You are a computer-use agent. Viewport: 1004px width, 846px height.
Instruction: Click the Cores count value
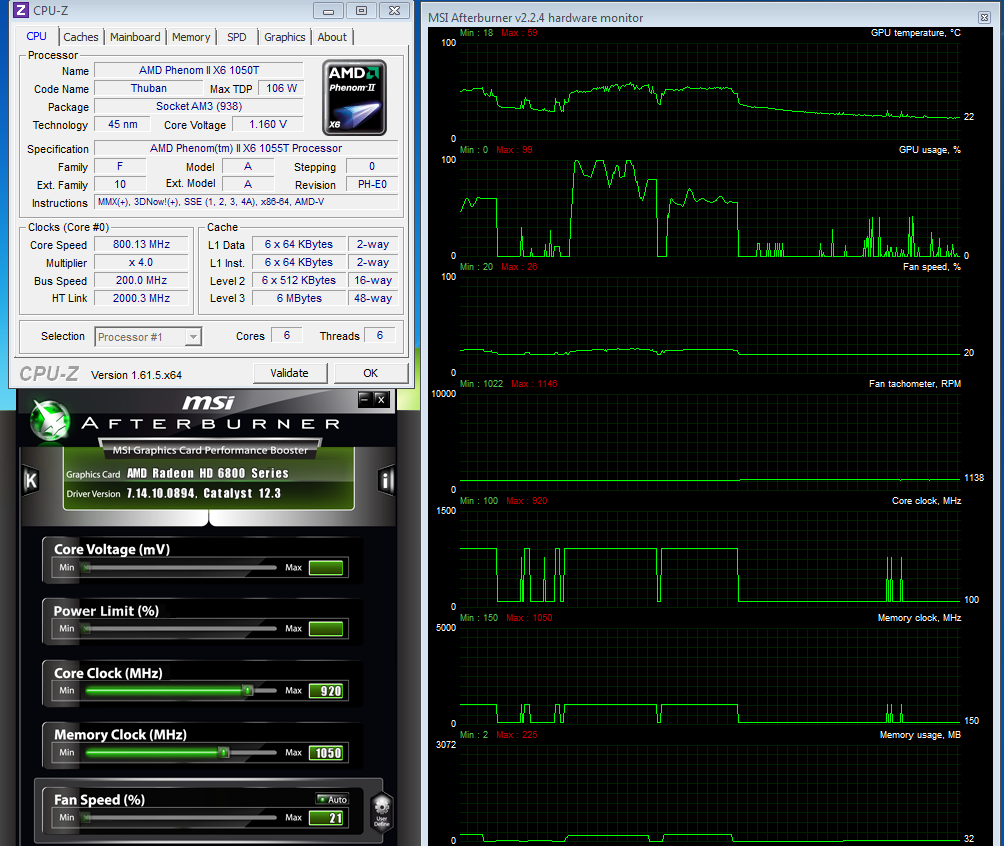pos(287,335)
